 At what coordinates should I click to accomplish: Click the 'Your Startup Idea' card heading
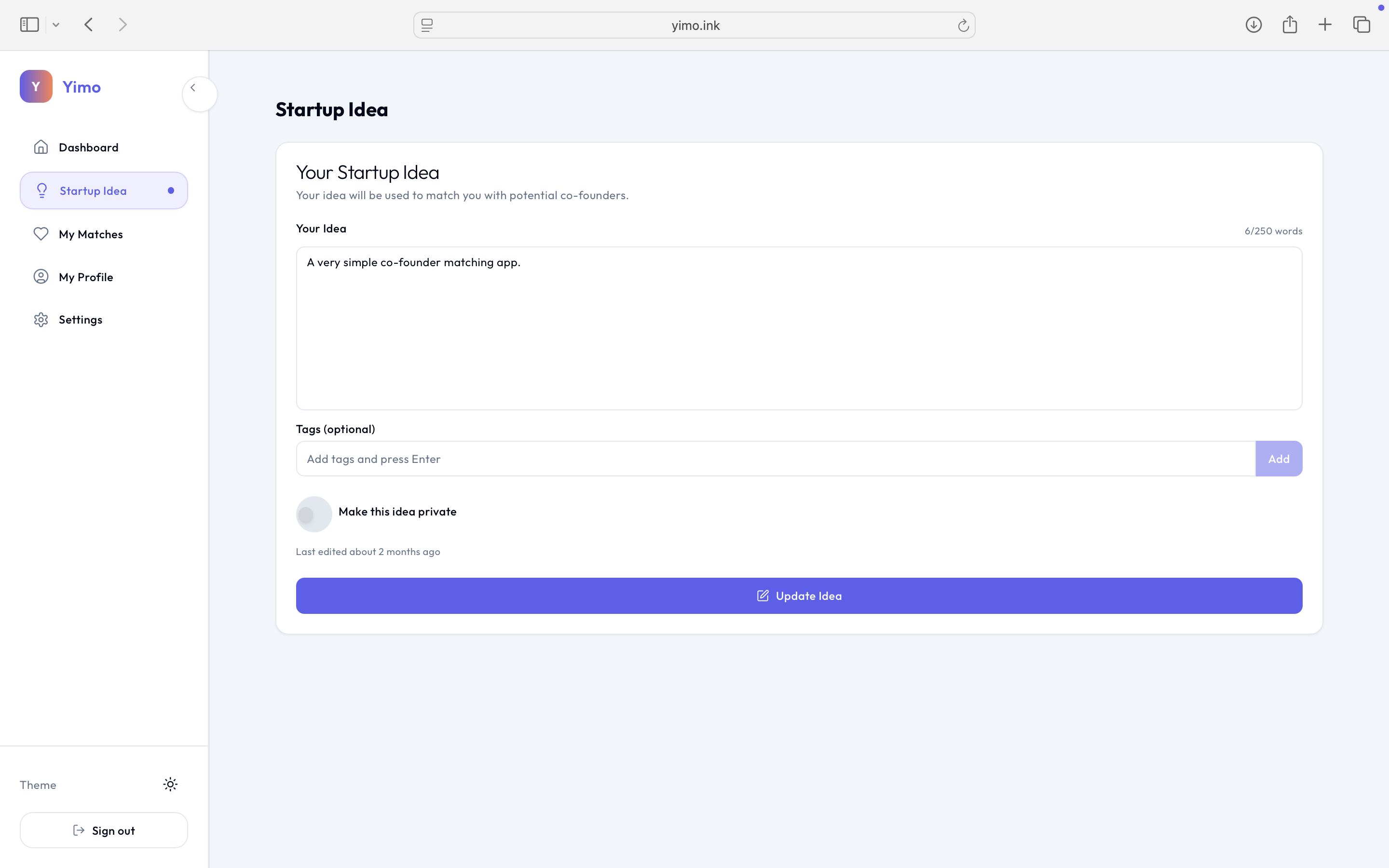point(368,172)
